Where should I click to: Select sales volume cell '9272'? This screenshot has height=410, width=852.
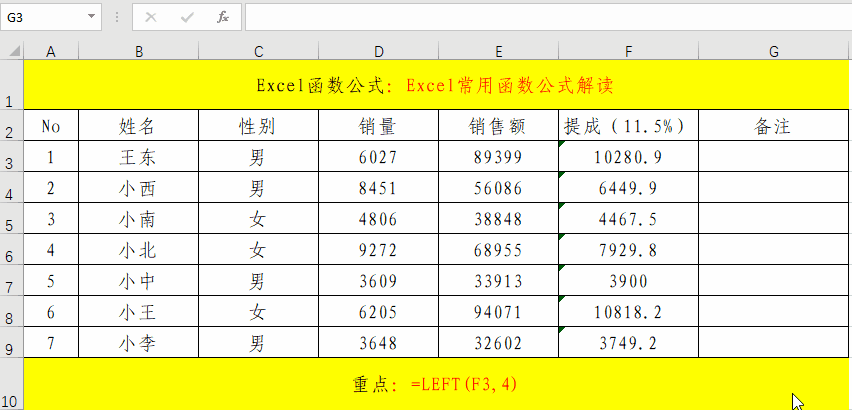pyautogui.click(x=379, y=249)
